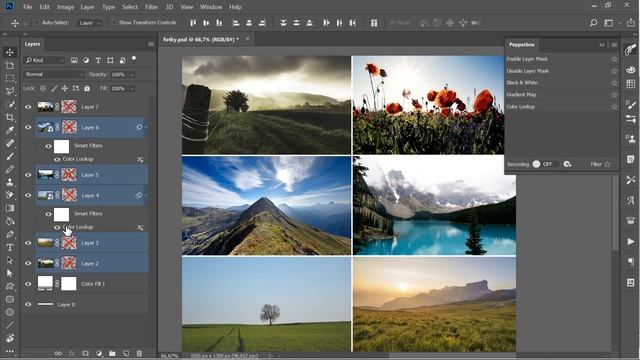
Task: Hide Layer 6 visibility eye
Action: pos(28,127)
